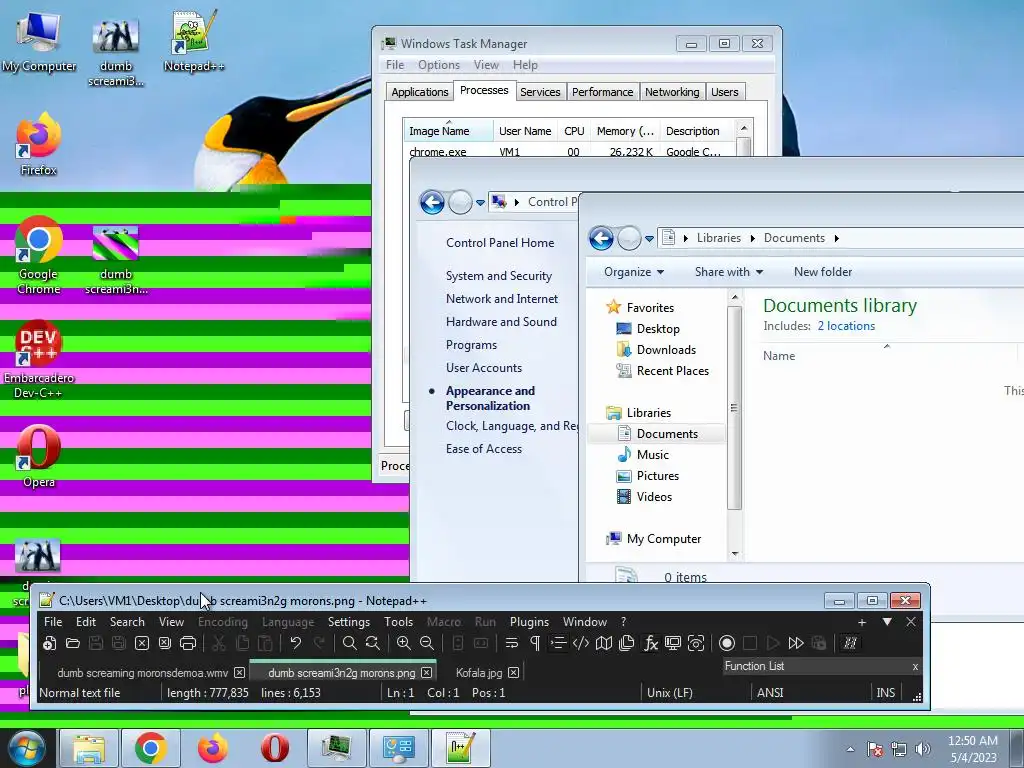
Task: Open Options menu in Task Manager
Action: point(439,65)
